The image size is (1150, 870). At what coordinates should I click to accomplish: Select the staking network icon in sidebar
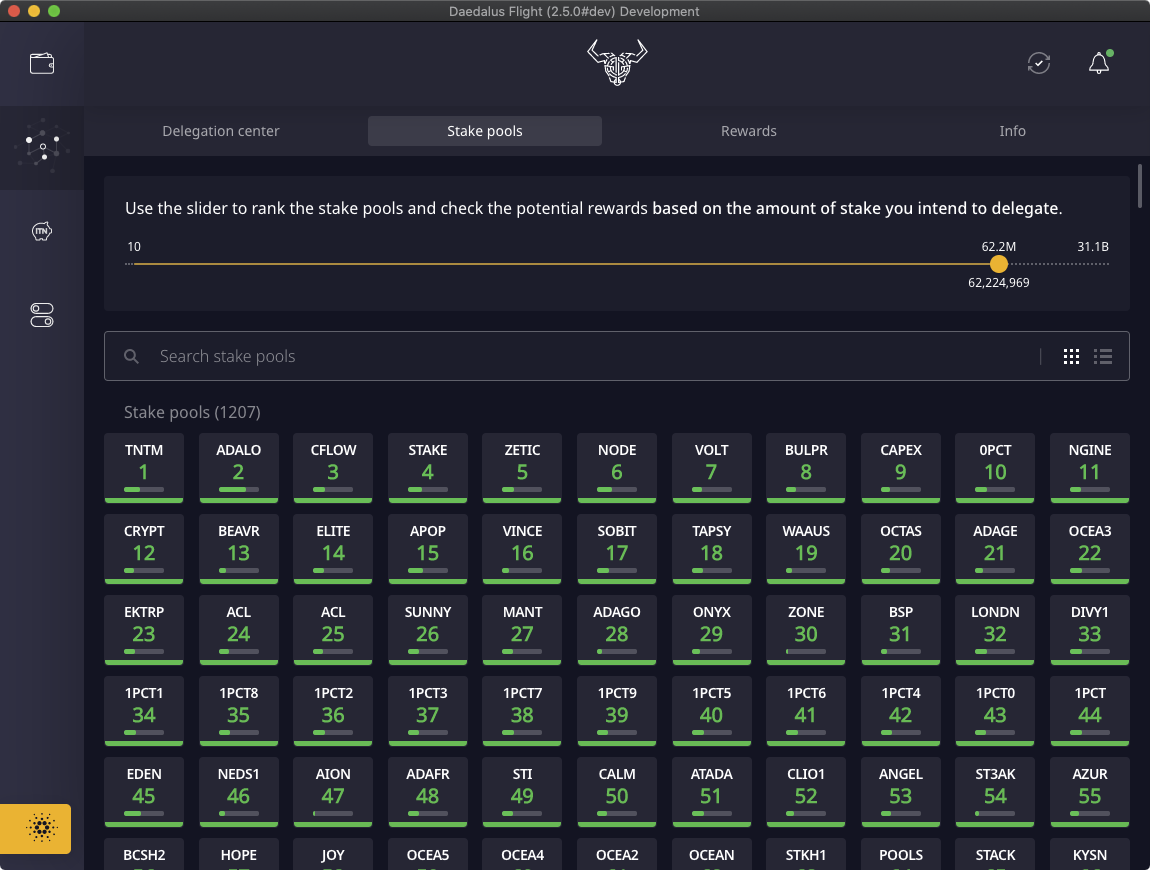pos(42,147)
